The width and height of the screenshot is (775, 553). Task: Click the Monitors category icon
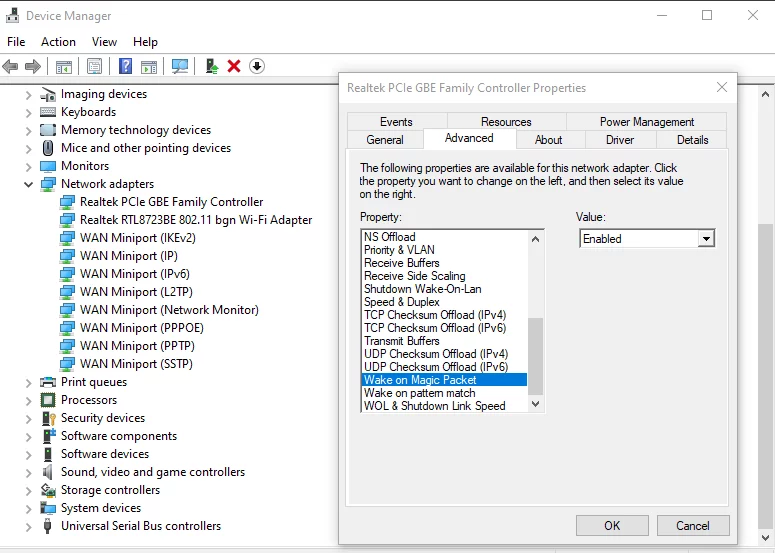[x=48, y=166]
